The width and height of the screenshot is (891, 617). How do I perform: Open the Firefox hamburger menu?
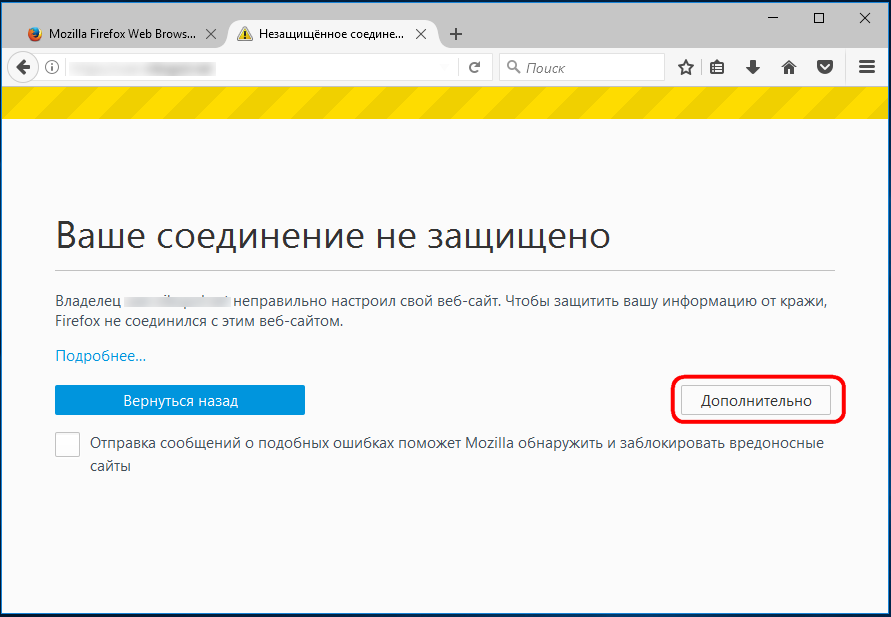point(867,67)
